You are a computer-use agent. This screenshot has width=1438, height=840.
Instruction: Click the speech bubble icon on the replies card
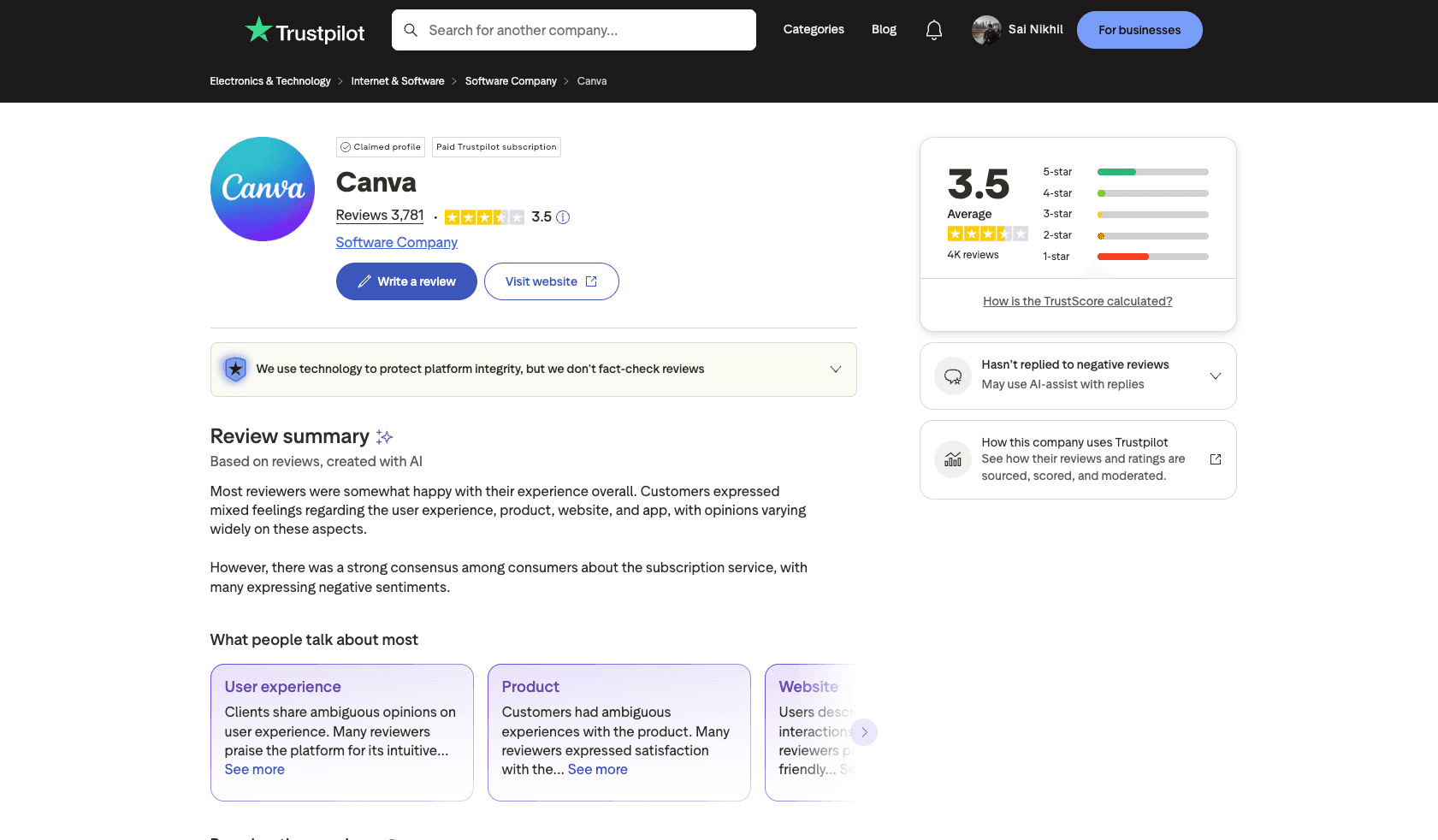coord(952,376)
